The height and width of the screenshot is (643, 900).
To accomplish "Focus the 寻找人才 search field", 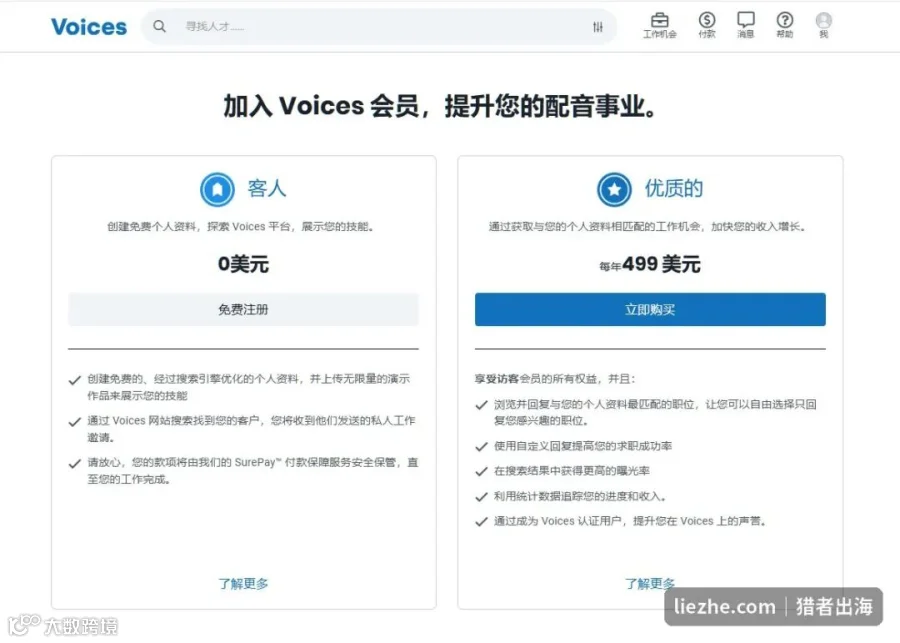I will click(379, 26).
